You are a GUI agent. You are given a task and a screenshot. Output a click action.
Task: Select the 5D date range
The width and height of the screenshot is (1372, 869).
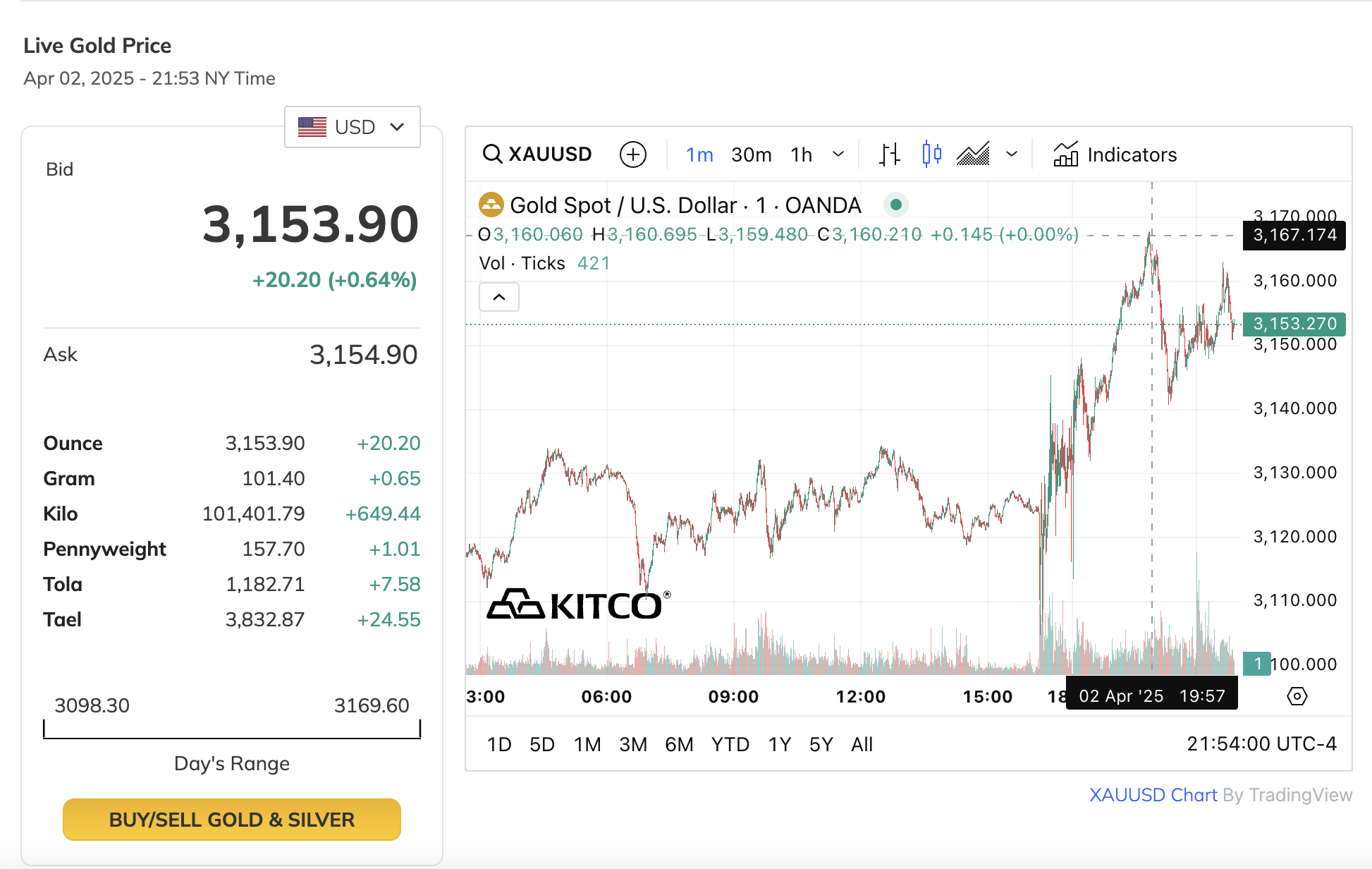tap(541, 744)
